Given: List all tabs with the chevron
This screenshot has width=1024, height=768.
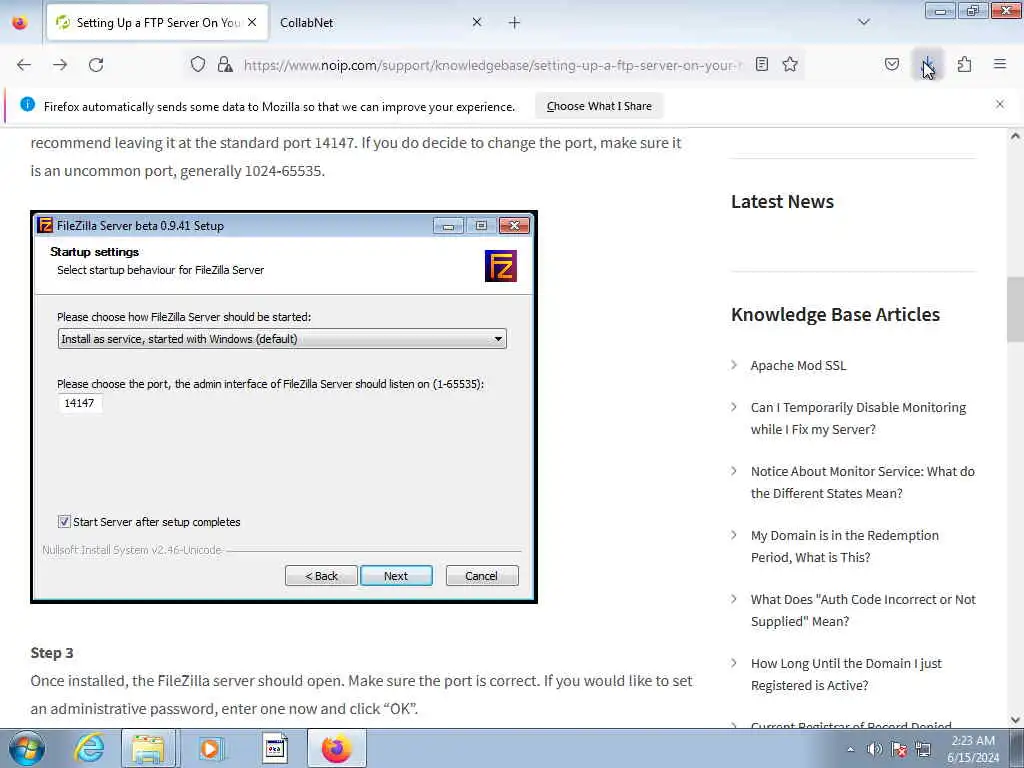Looking at the screenshot, I should 863,22.
